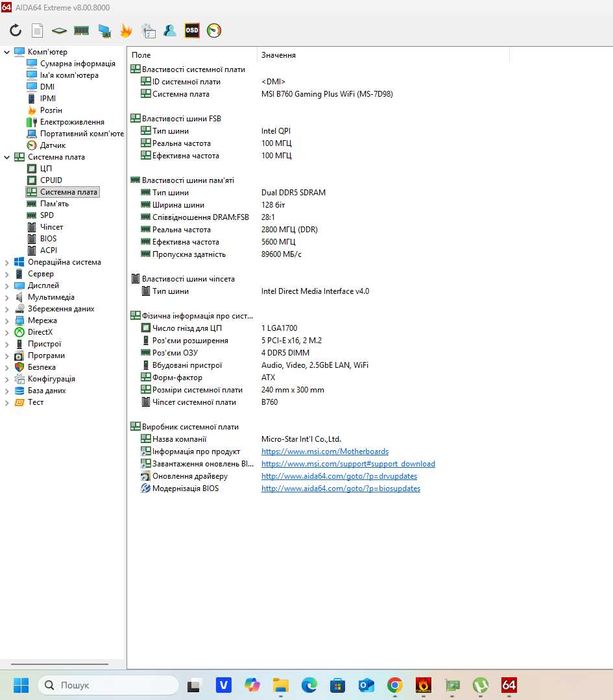Expand the Дисплей tree node
Image resolution: width=613 pixels, height=700 pixels.
click(7, 286)
